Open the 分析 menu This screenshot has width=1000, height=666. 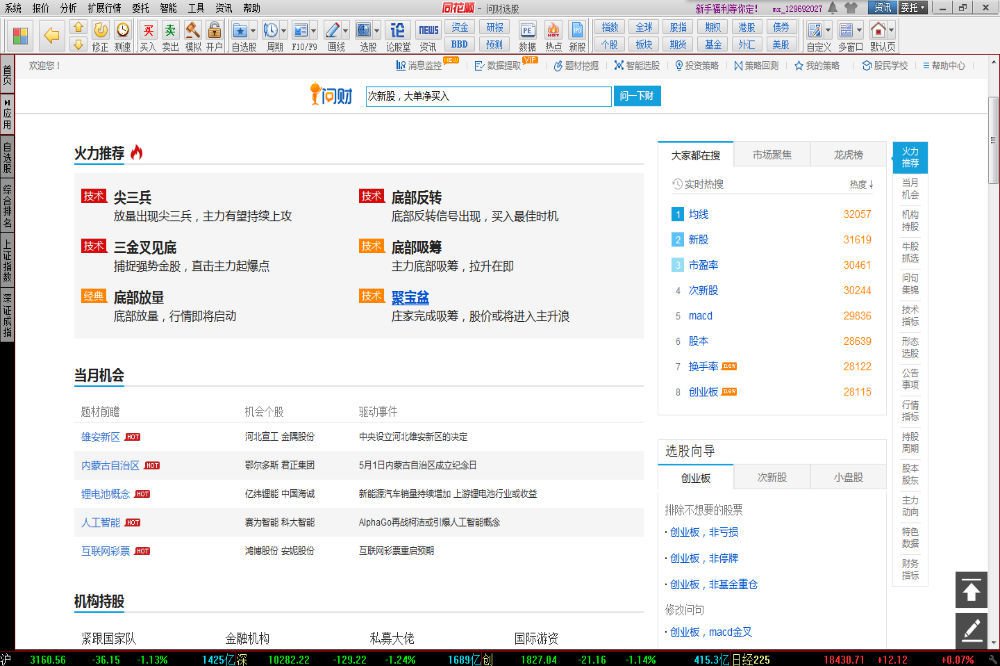point(68,8)
